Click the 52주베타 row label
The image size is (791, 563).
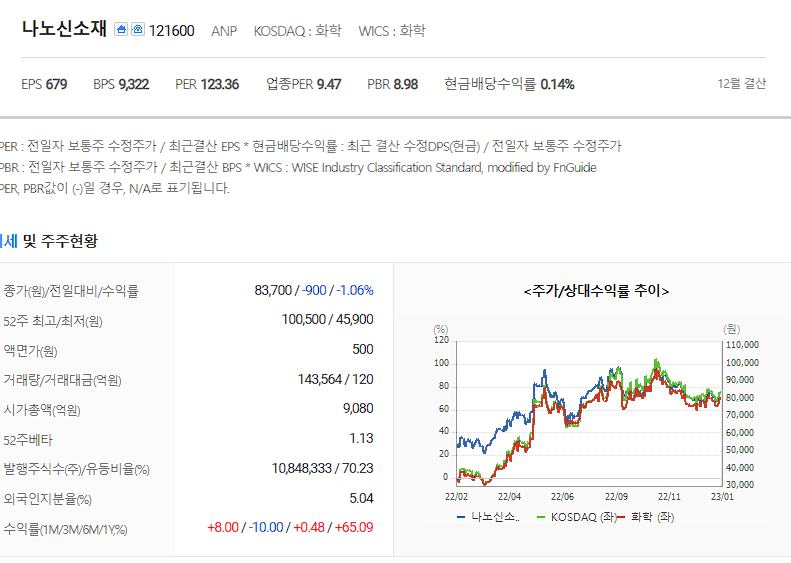[x=28, y=440]
